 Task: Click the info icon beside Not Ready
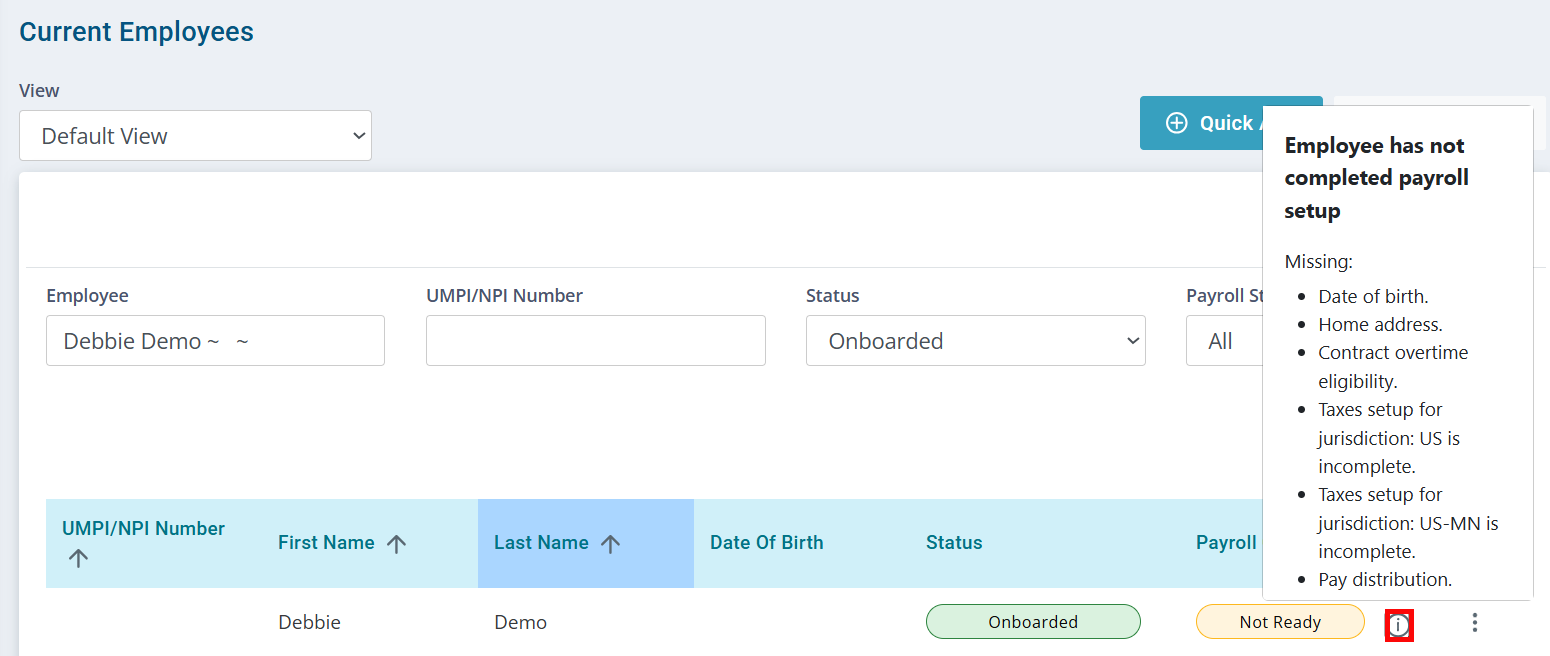[1399, 625]
